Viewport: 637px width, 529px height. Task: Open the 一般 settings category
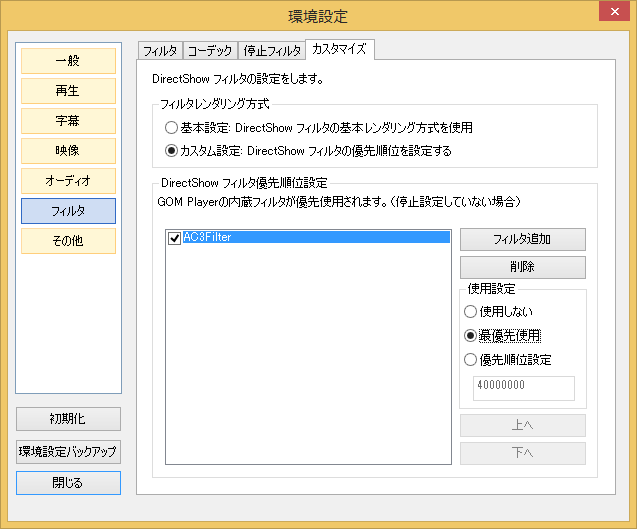click(x=68, y=61)
